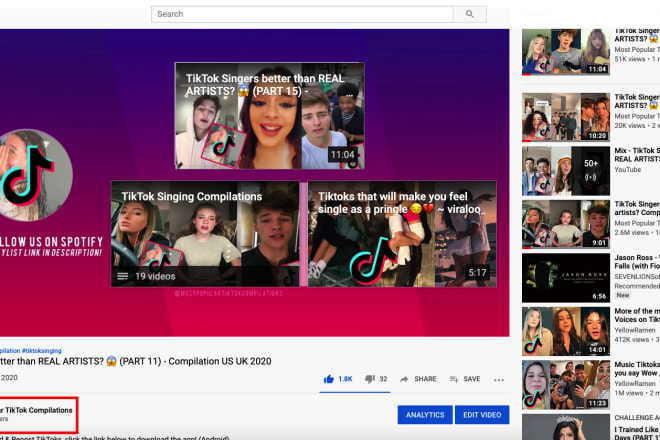The image size is (660, 440).
Task: Open TikTok Singing Compilations playlist card
Action: (x=205, y=234)
